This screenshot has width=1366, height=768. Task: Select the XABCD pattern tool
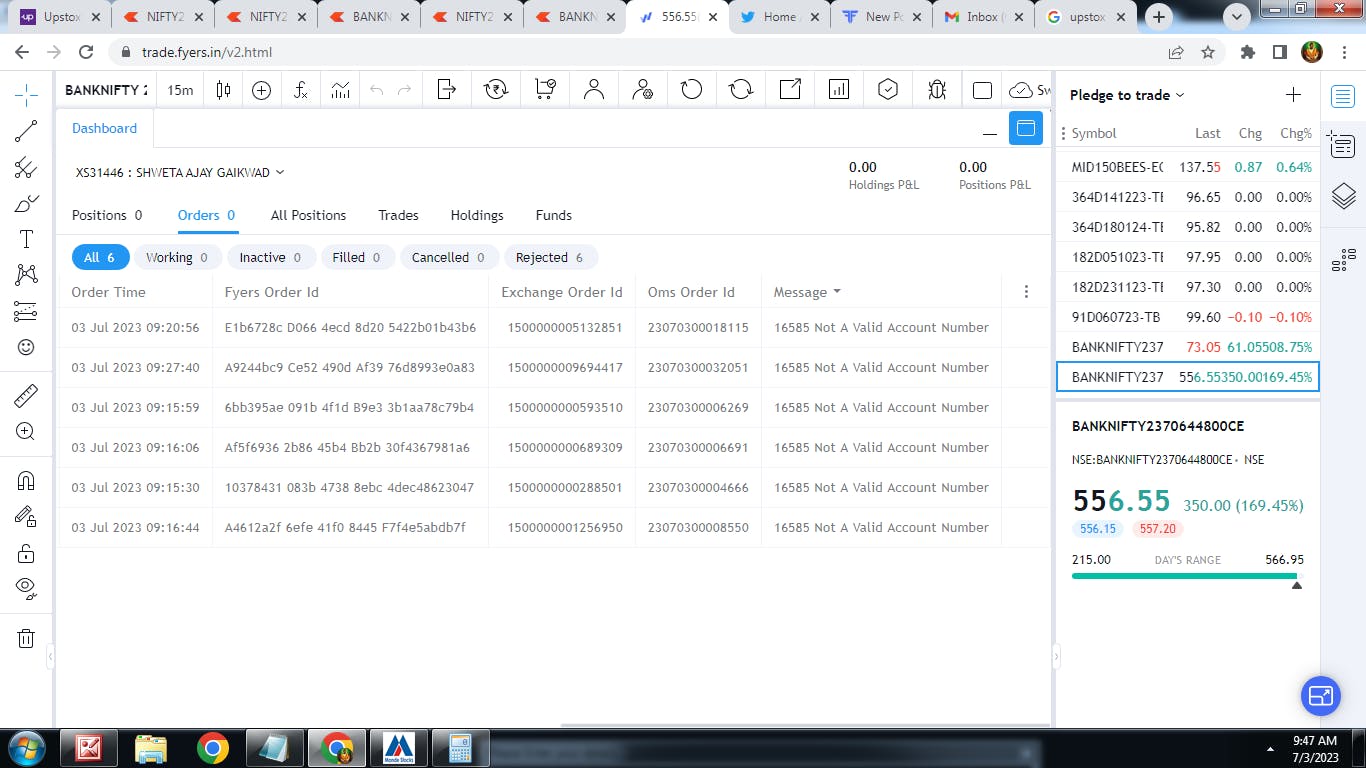(x=26, y=275)
